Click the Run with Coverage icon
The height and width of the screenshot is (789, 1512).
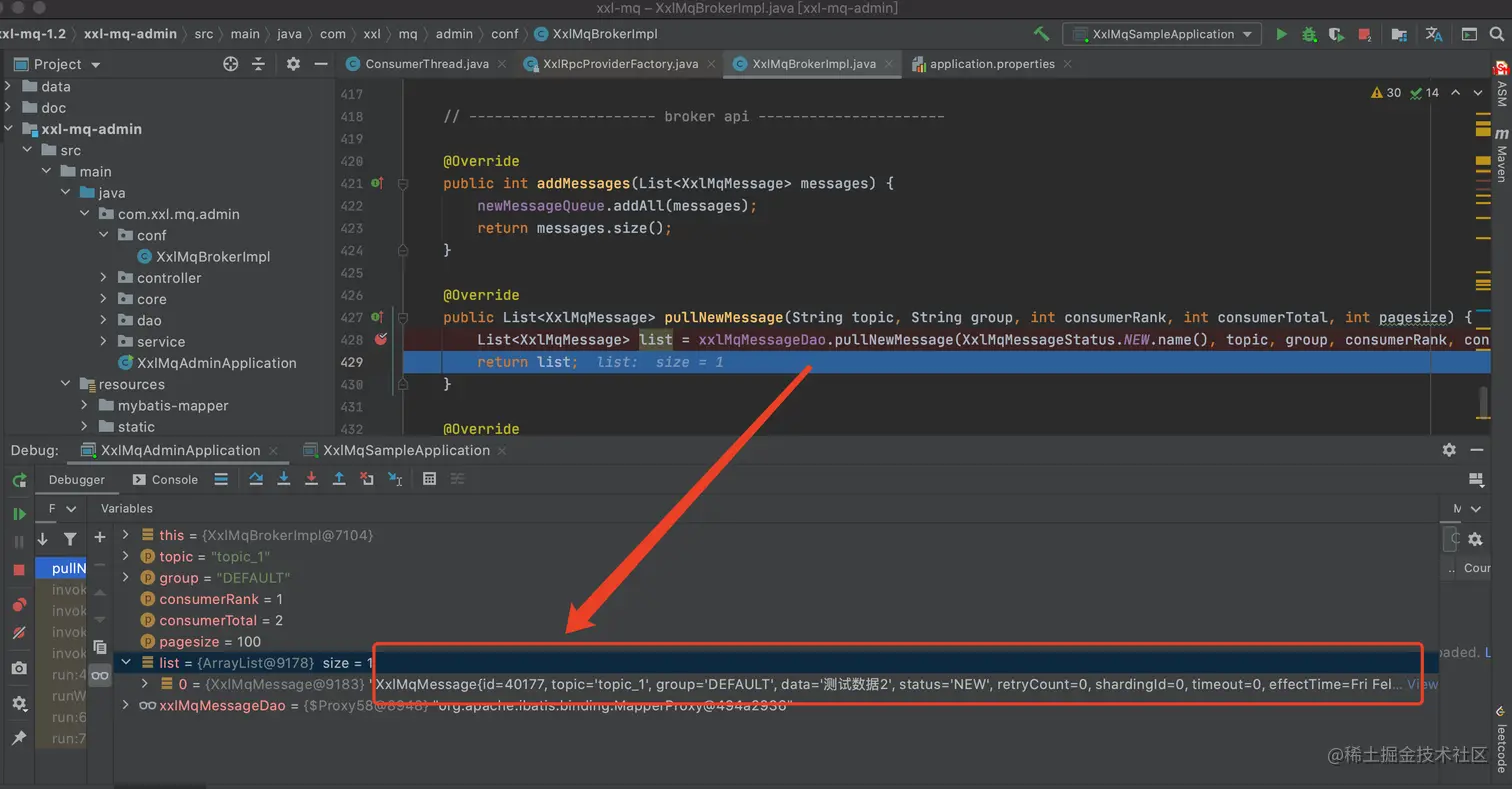point(1336,34)
